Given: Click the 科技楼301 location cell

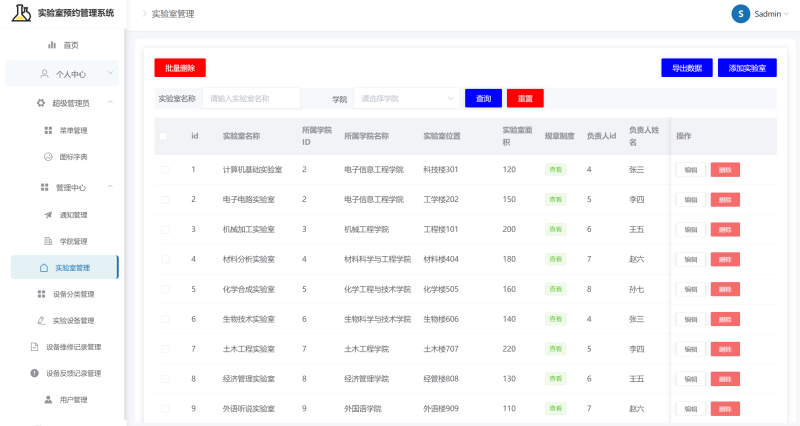Looking at the screenshot, I should click(441, 169).
